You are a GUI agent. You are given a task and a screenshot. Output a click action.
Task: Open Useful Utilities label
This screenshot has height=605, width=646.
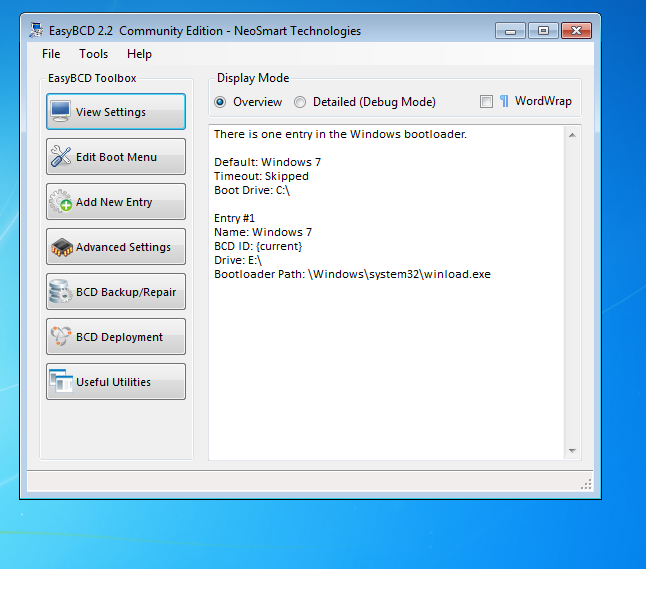pyautogui.click(x=113, y=382)
